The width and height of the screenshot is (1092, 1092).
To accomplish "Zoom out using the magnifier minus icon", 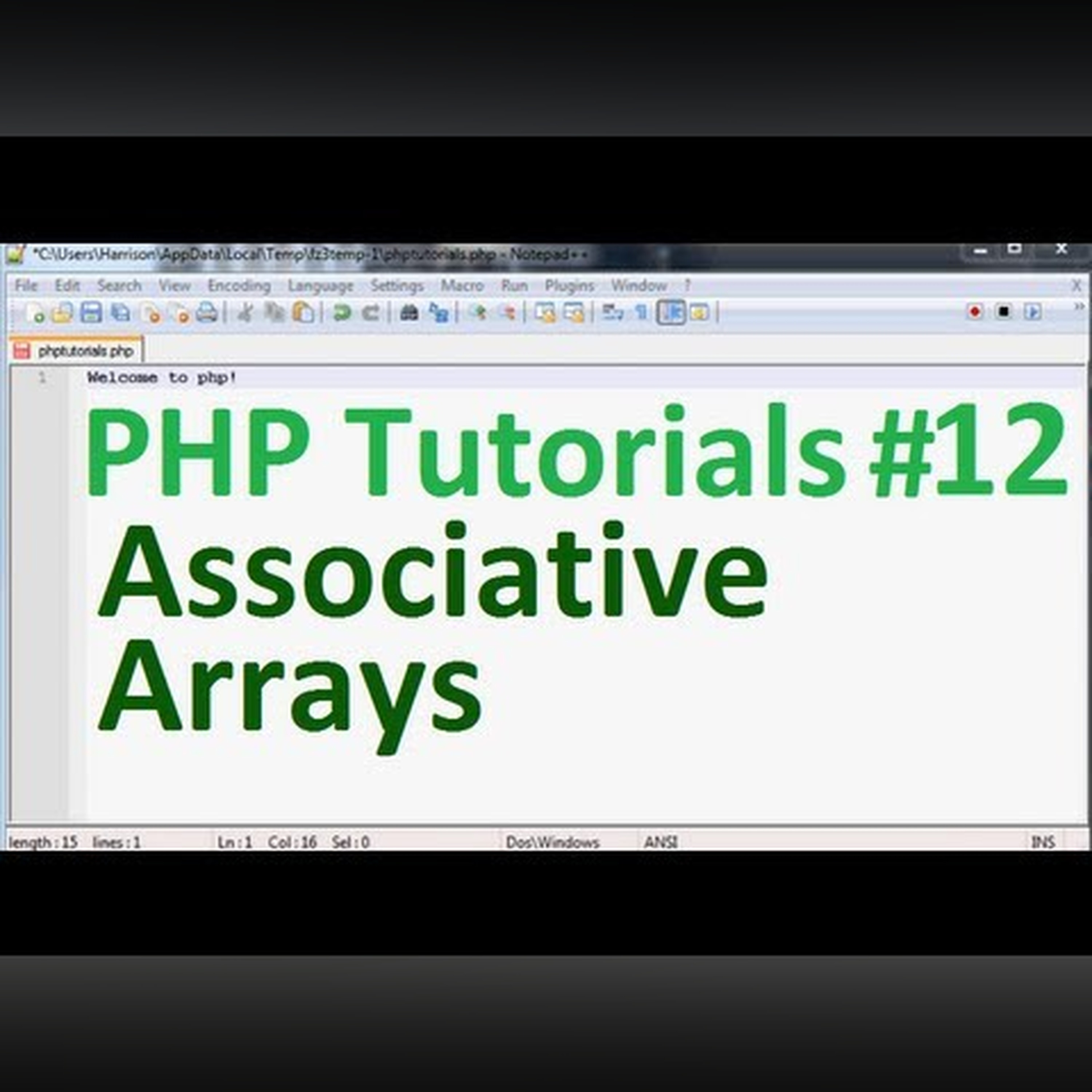I will pyautogui.click(x=507, y=313).
